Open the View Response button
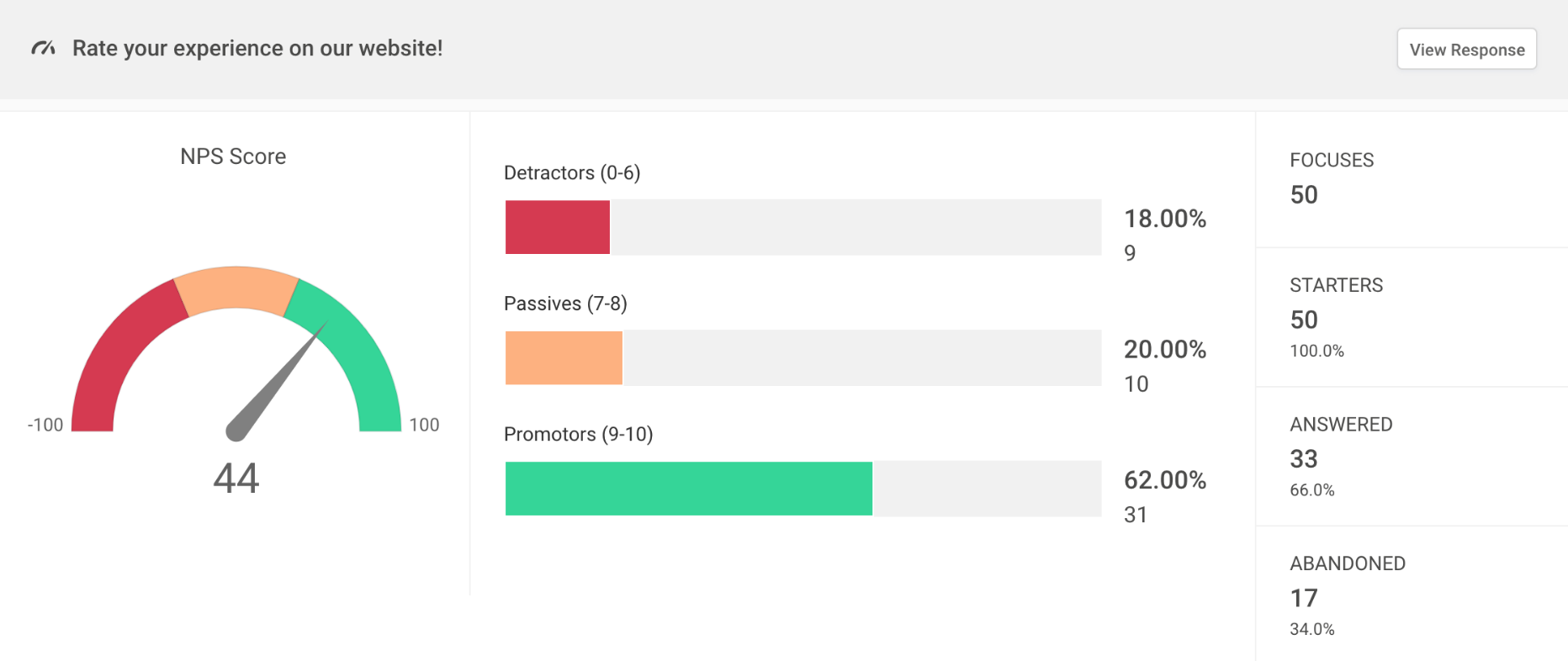Image resolution: width=1568 pixels, height=661 pixels. coord(1466,50)
